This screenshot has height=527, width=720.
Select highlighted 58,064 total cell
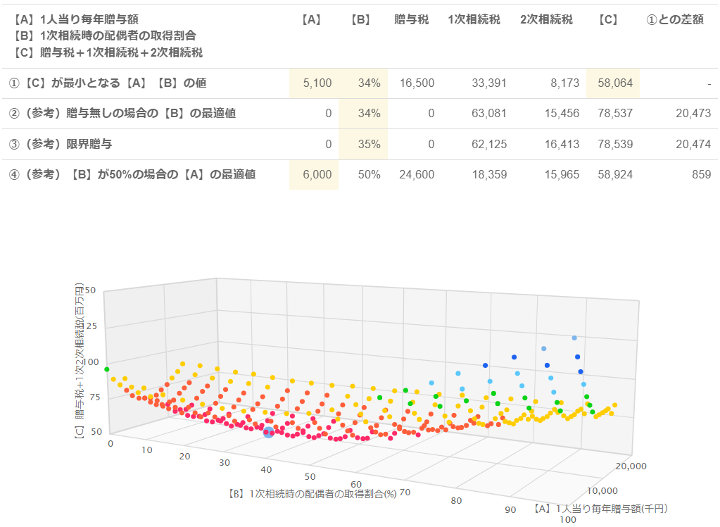coord(615,83)
